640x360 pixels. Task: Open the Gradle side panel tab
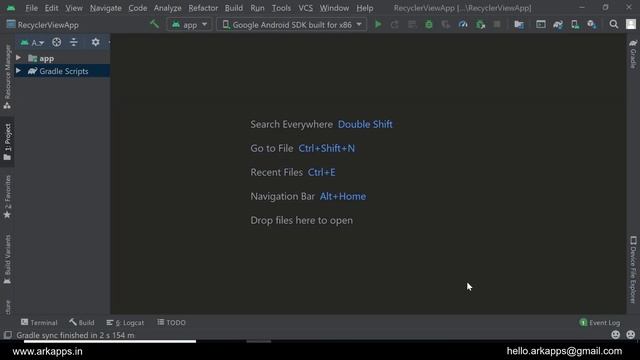633,53
